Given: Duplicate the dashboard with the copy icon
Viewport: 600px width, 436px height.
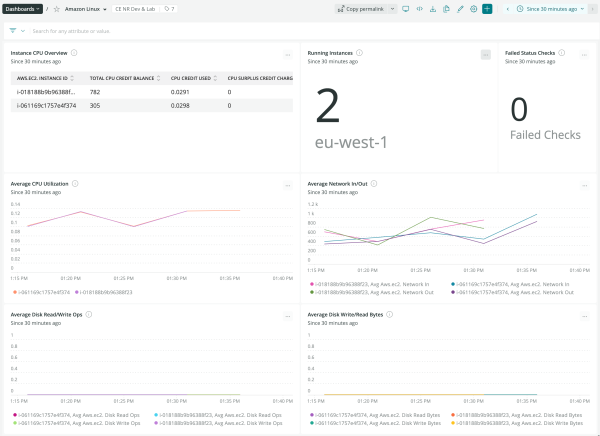Looking at the screenshot, I should point(445,8).
